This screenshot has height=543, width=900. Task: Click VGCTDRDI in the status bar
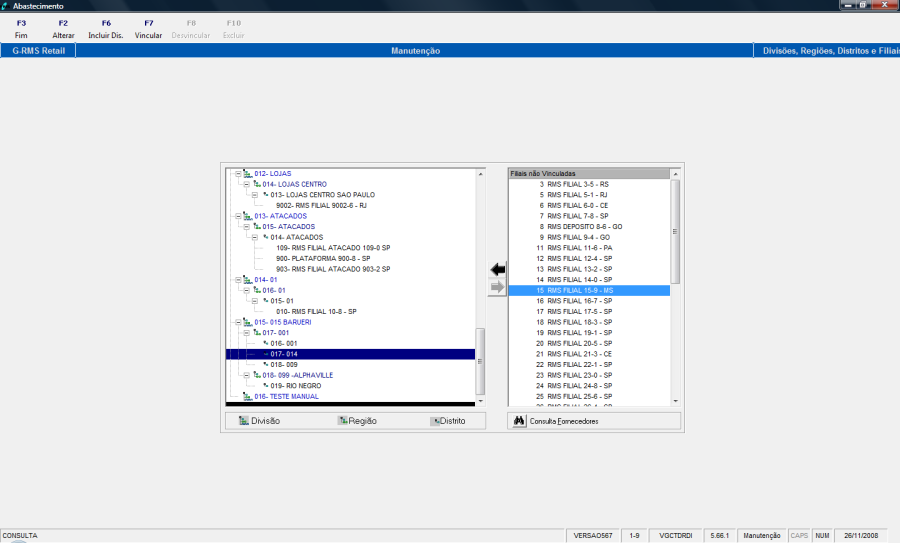pyautogui.click(x=676, y=536)
